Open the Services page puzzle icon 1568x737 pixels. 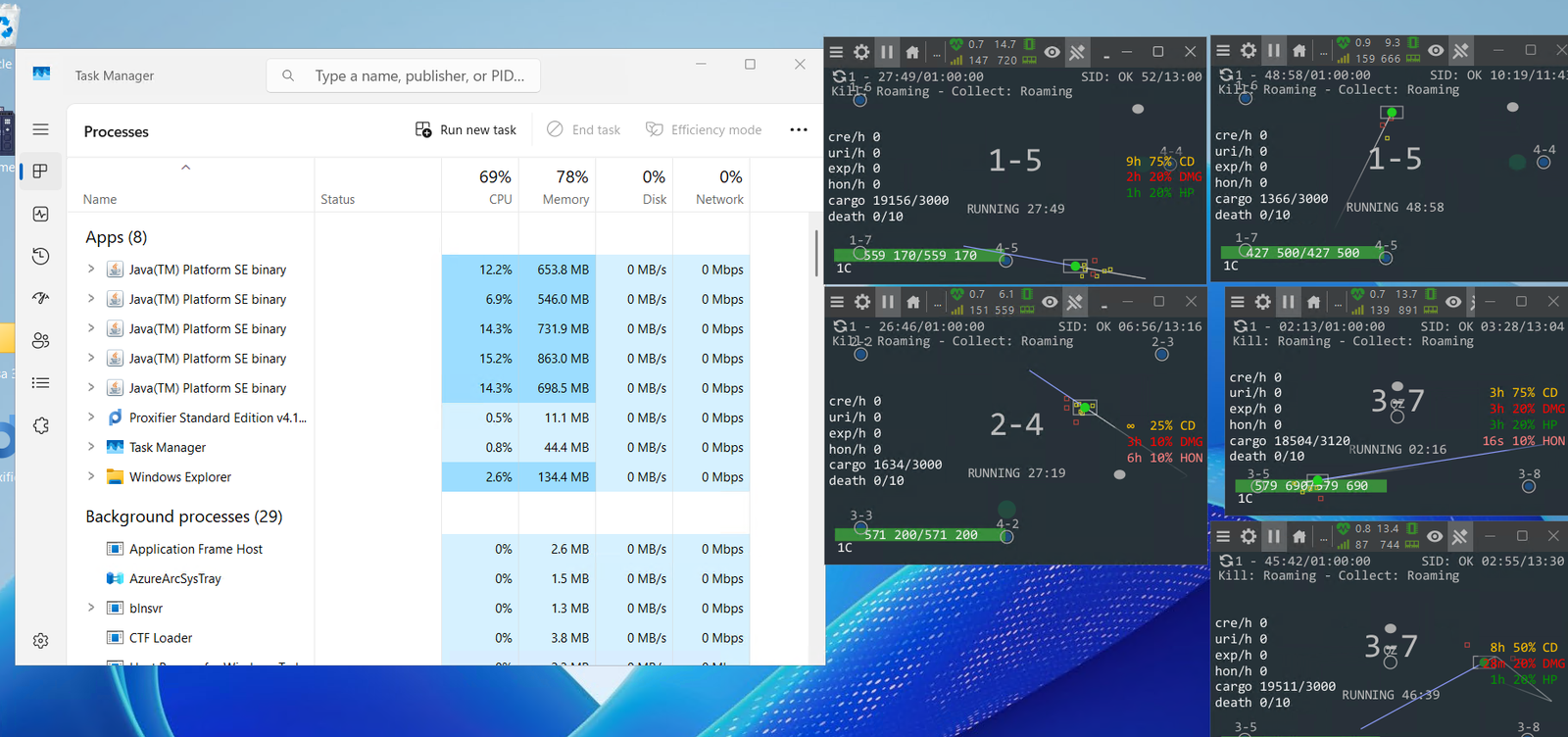40,425
